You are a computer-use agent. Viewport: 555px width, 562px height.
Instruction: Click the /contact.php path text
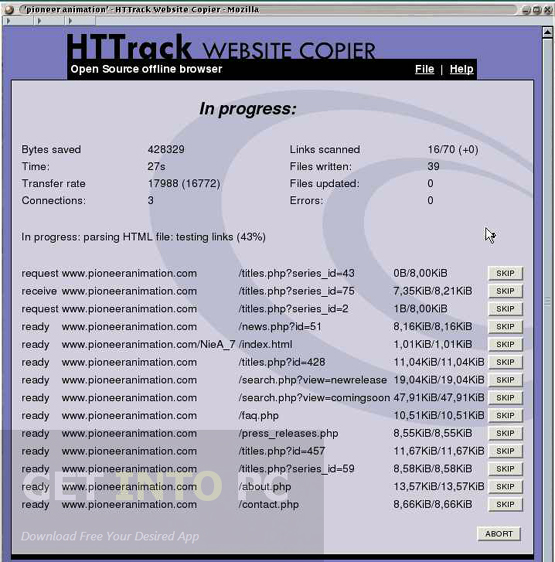tap(269, 505)
